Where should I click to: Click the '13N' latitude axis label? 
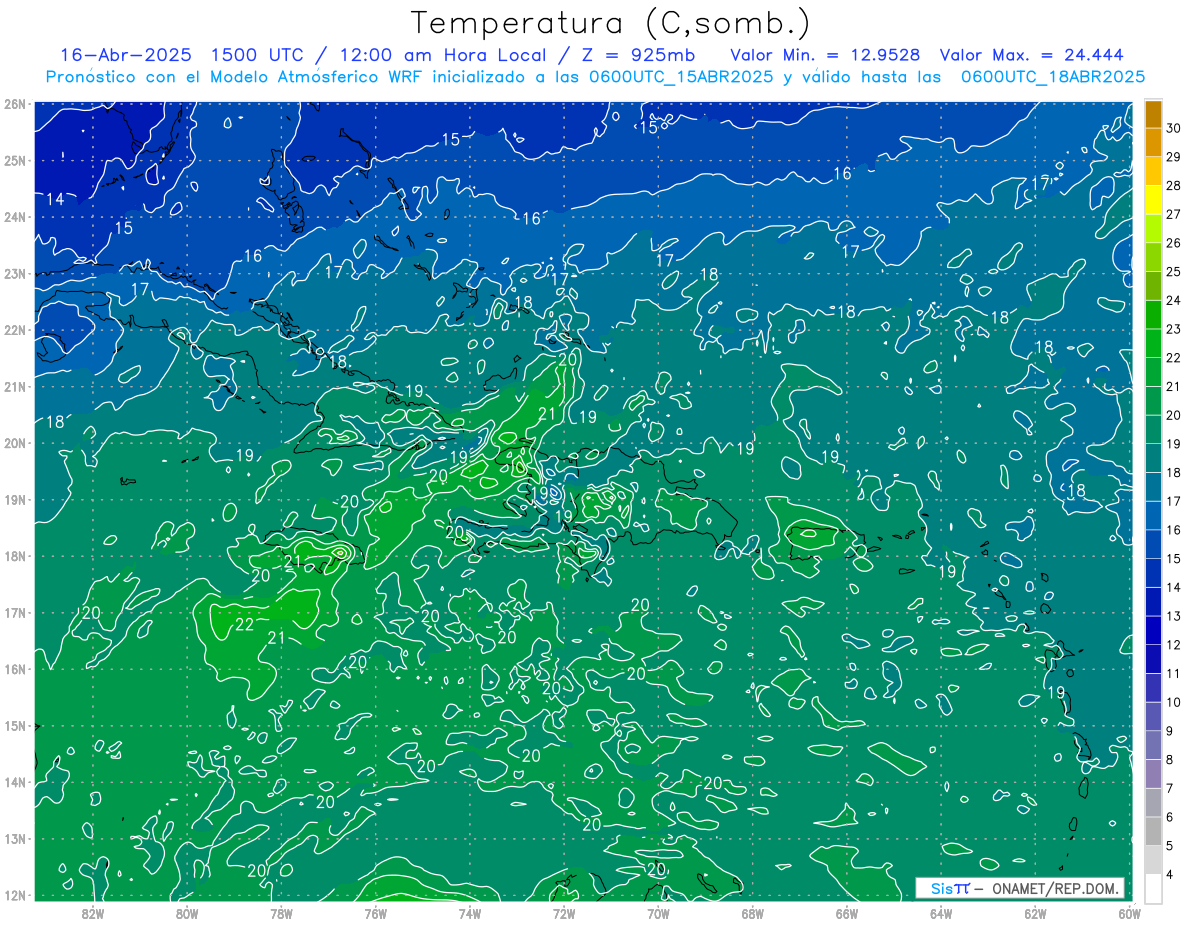[15, 839]
